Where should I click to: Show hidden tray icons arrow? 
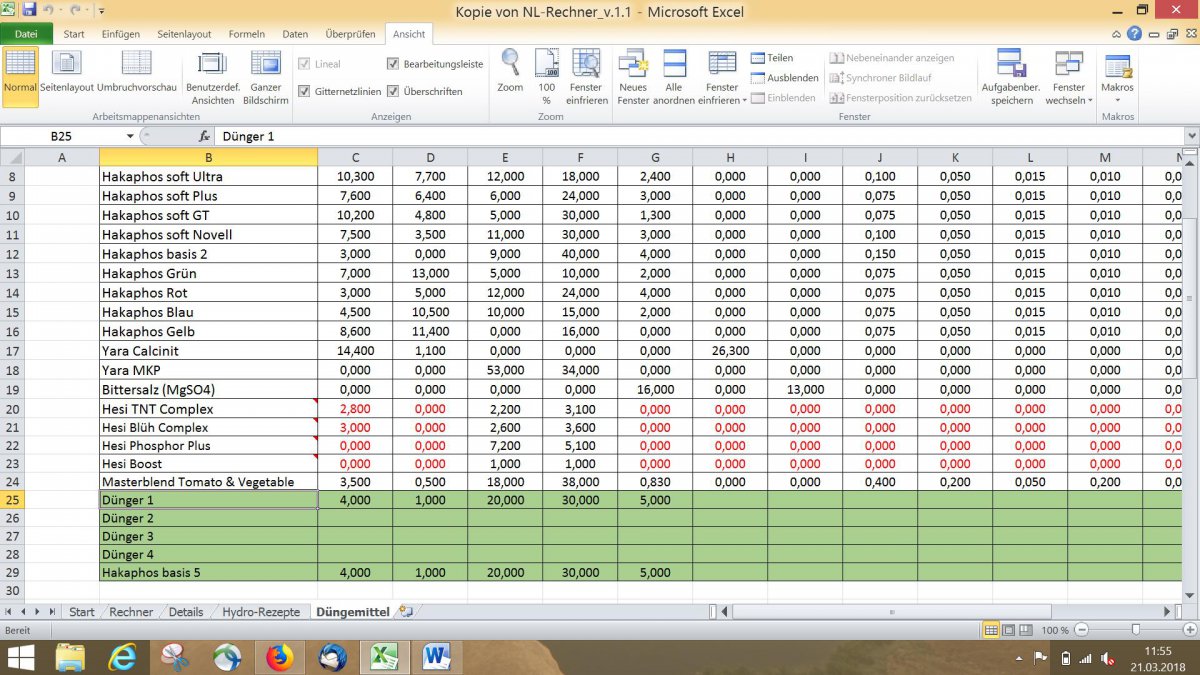1018,658
